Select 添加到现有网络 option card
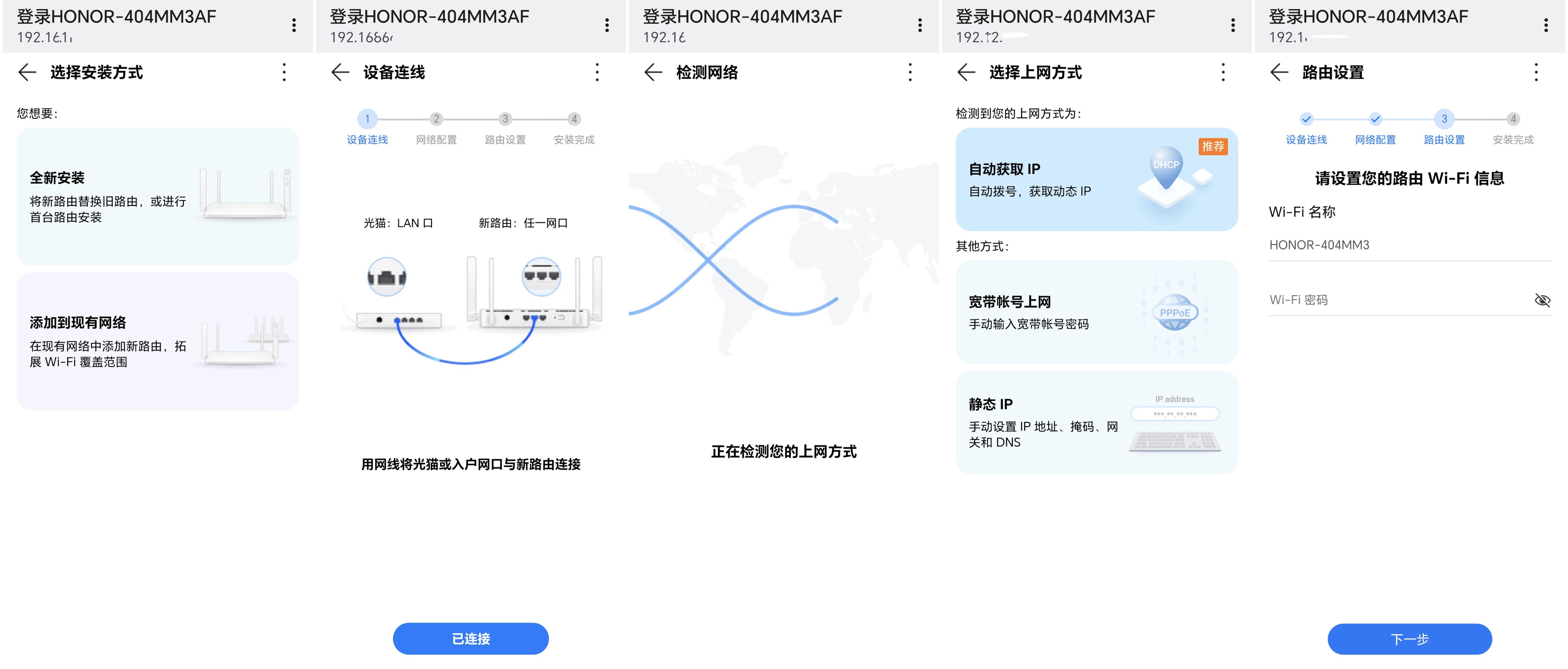1568x669 pixels. (x=157, y=341)
